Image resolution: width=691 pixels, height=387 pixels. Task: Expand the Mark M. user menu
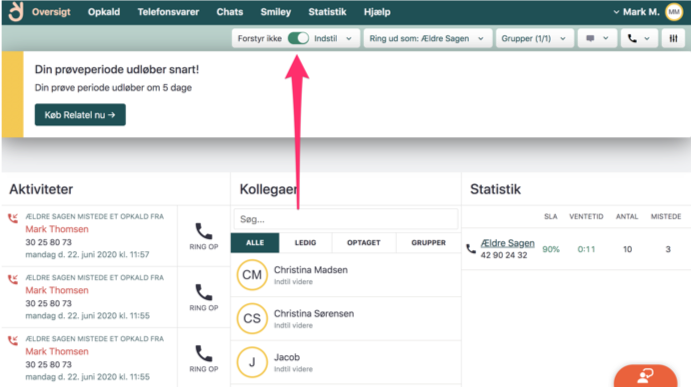[636, 12]
